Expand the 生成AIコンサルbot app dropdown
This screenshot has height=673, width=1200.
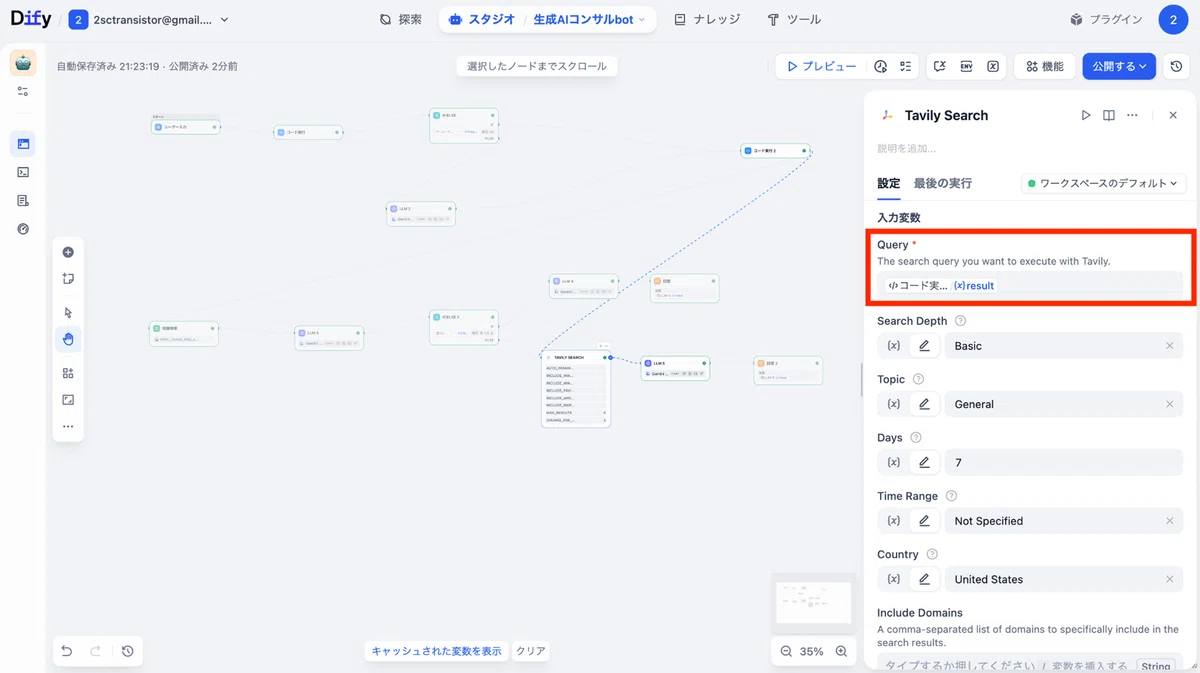click(x=589, y=19)
